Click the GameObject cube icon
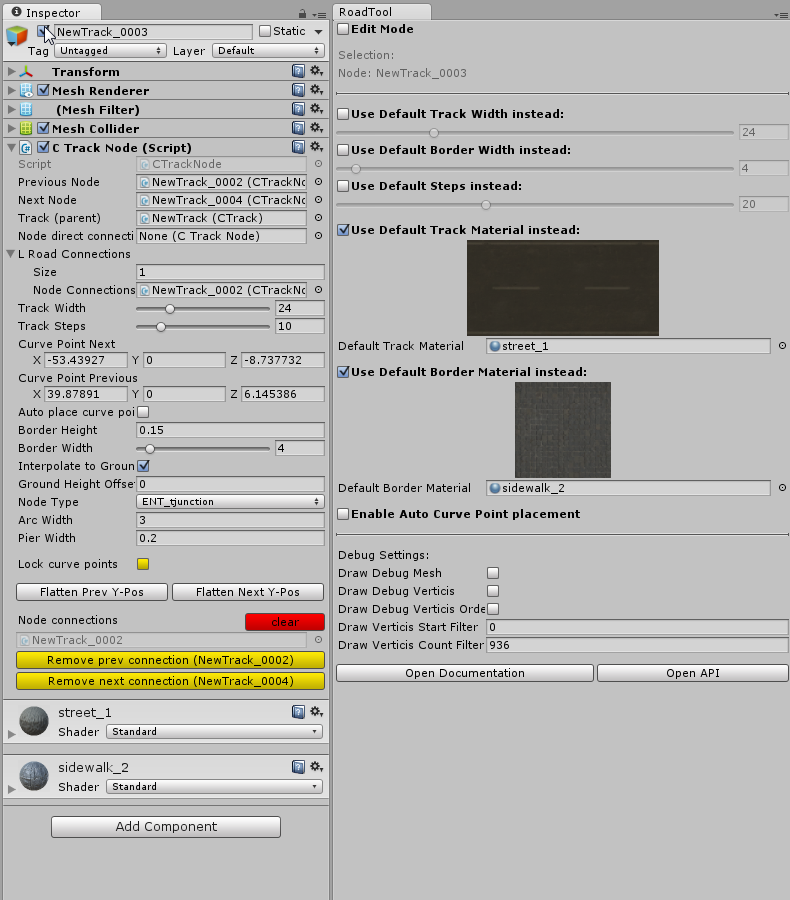This screenshot has height=900, width=790. pyautogui.click(x=17, y=36)
